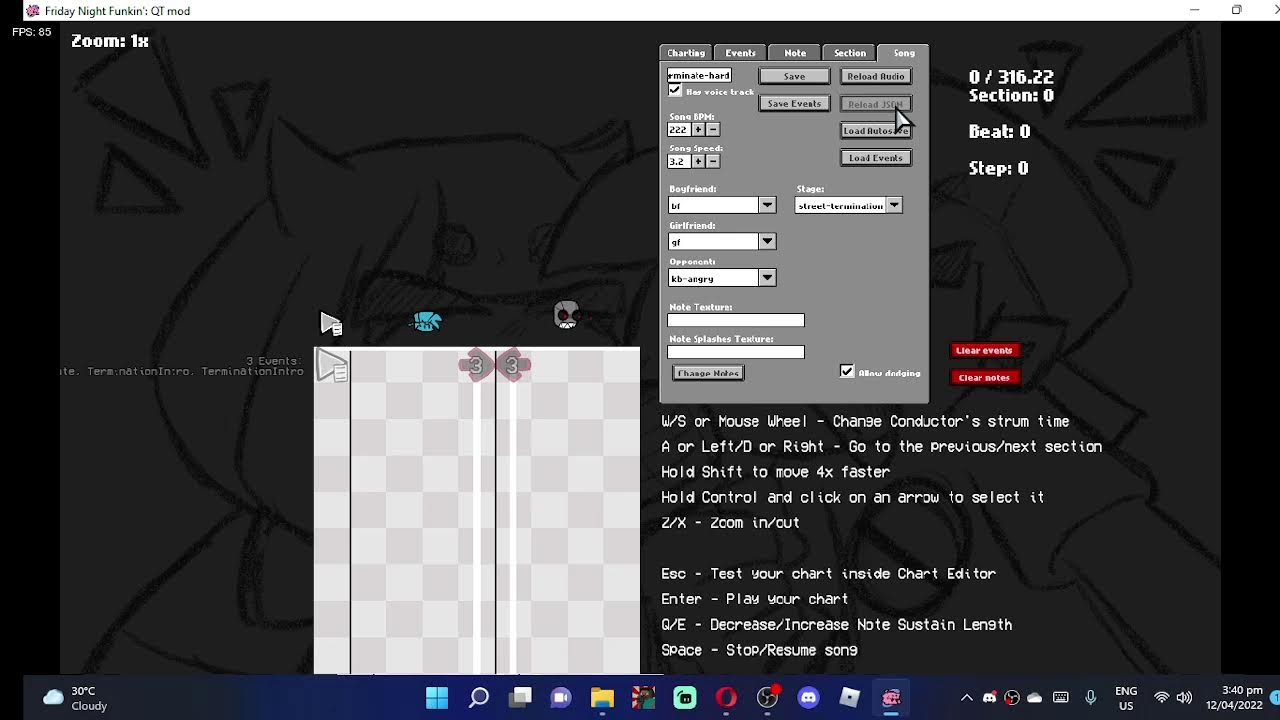Click the Reload JSON button

click(875, 104)
